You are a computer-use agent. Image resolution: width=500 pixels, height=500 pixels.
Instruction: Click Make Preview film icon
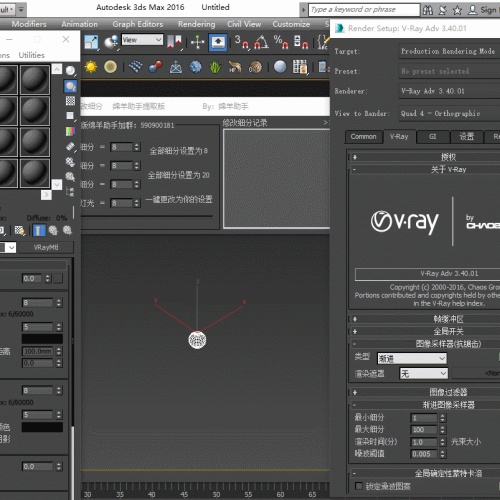70,146
